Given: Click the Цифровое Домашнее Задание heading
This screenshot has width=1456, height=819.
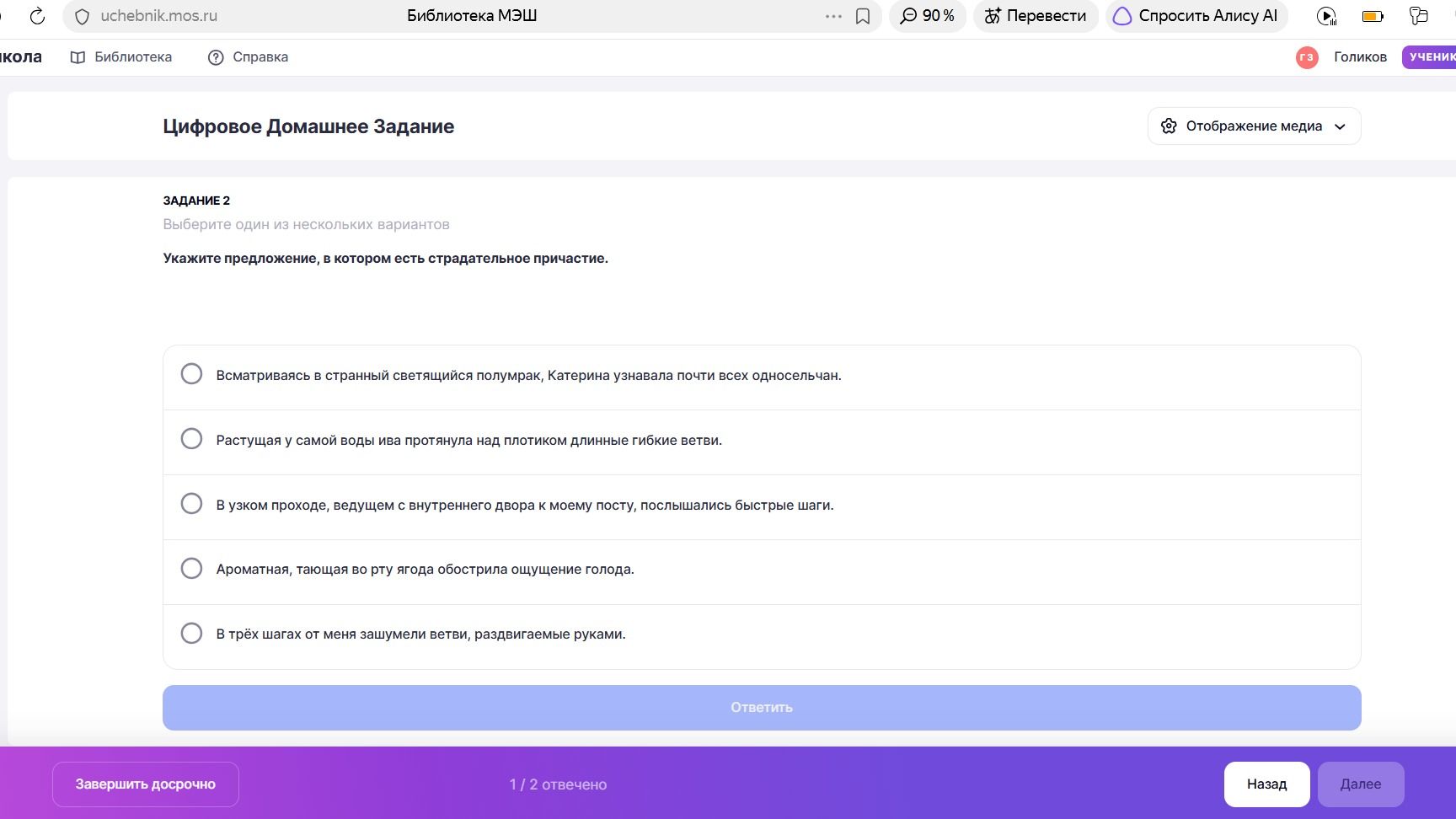Looking at the screenshot, I should (308, 126).
